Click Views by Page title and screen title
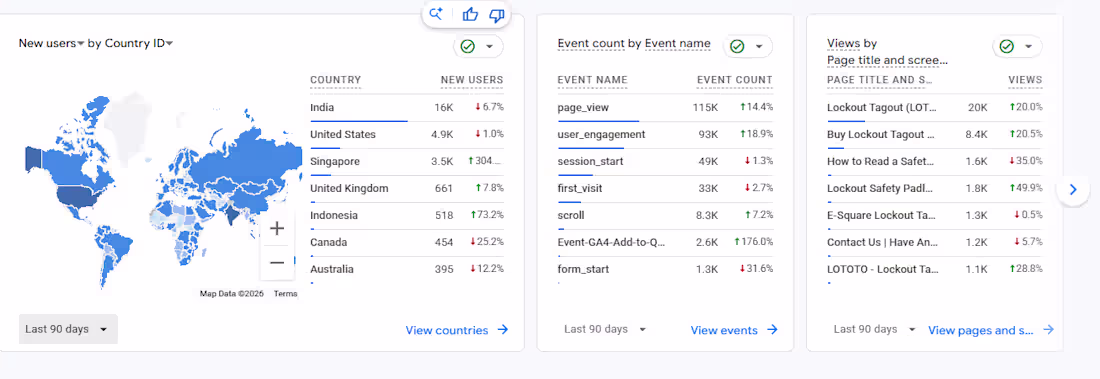Image resolution: width=1100 pixels, height=379 pixels. pos(887,52)
